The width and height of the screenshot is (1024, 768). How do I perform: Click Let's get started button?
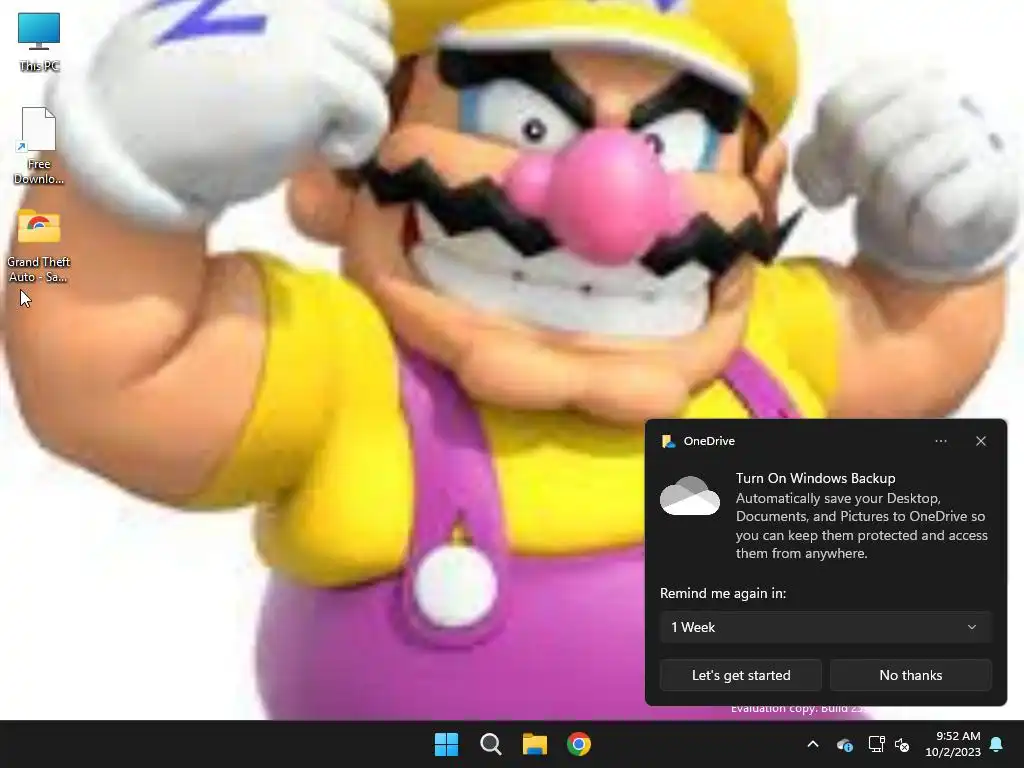pos(741,675)
